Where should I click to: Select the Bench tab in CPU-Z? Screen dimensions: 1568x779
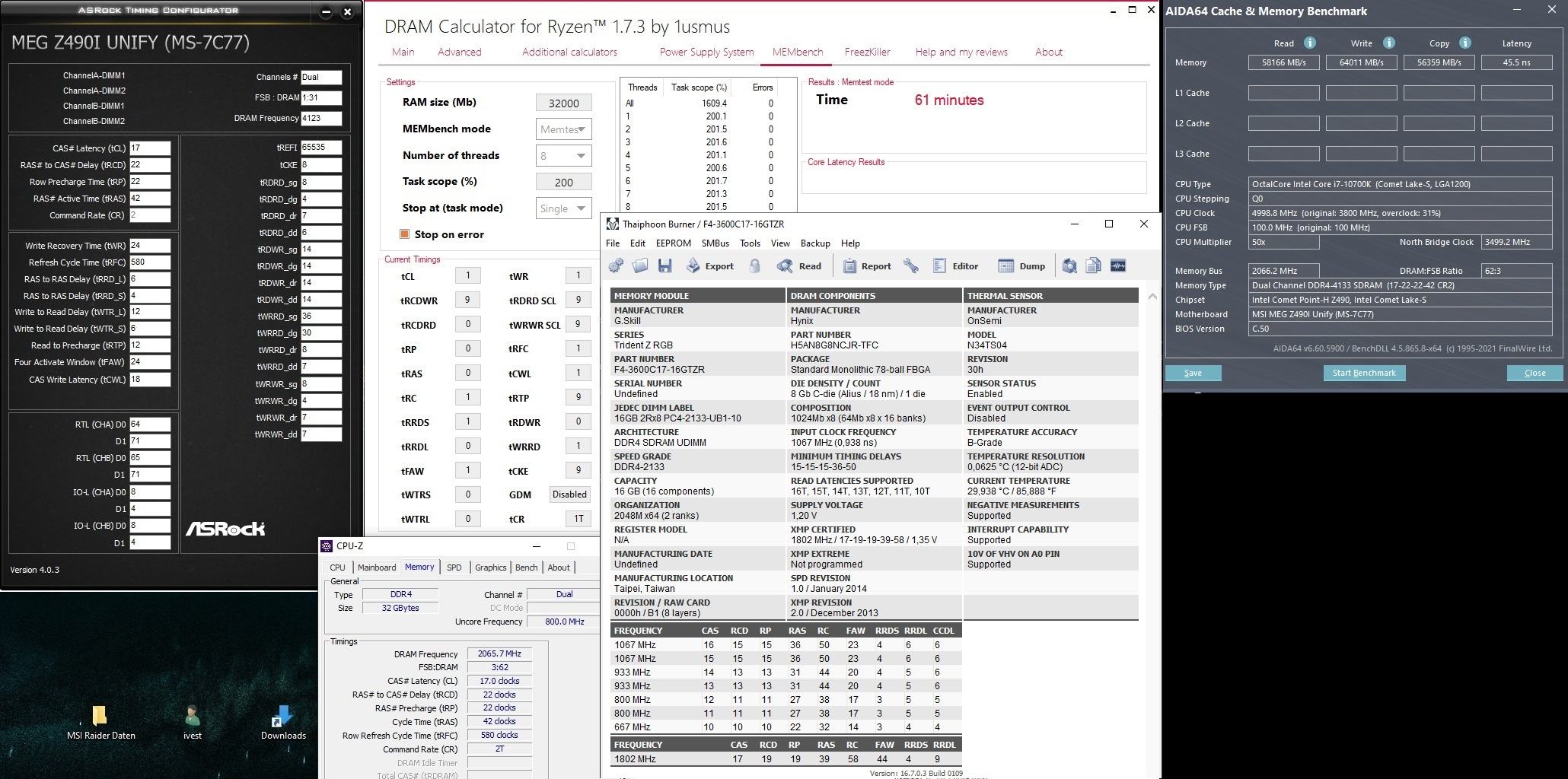click(526, 568)
